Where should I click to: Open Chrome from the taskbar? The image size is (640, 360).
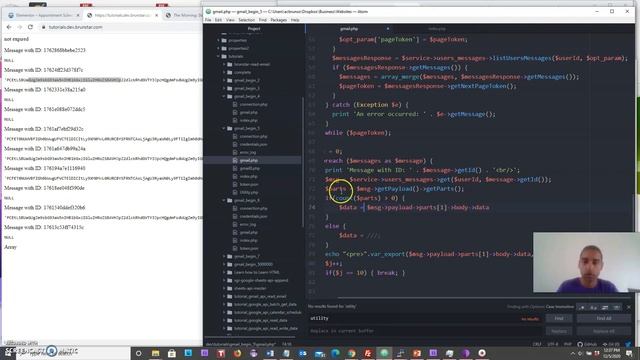[351, 353]
